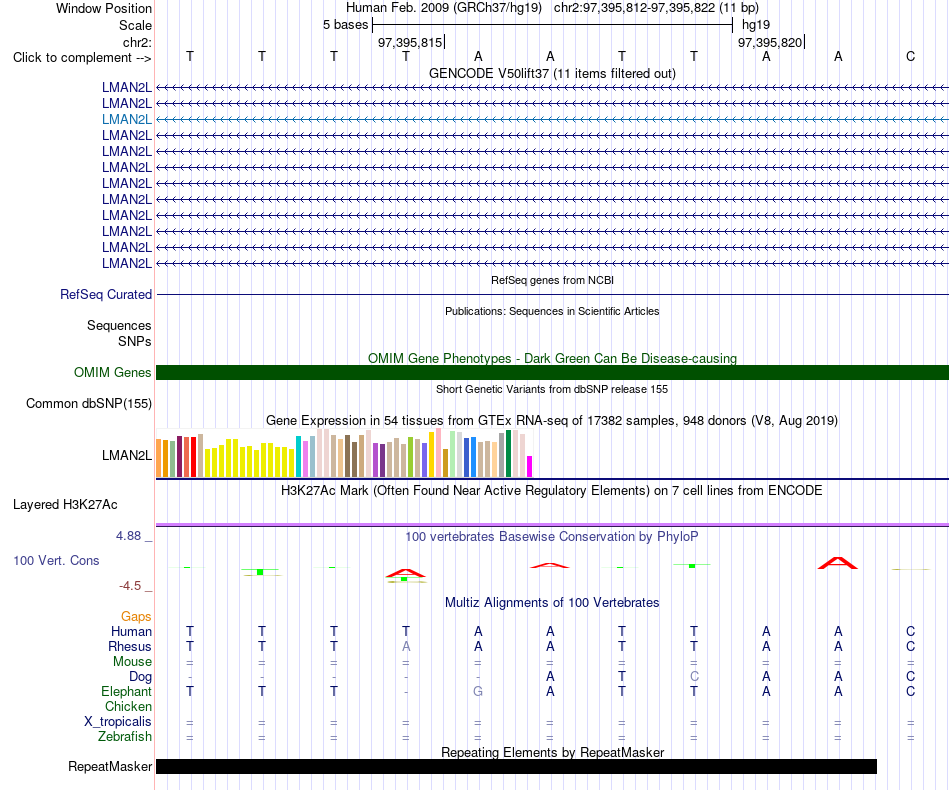This screenshot has width=950, height=790.
Task: Click the 'Human' species label
Action: [131, 632]
